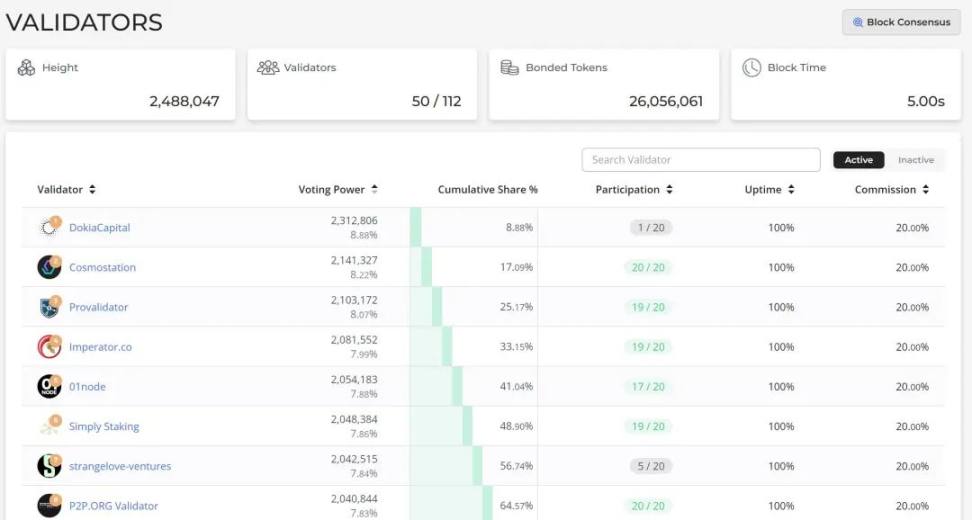Click the Imperator.co validator logo icon
The image size is (972, 520).
coord(49,347)
